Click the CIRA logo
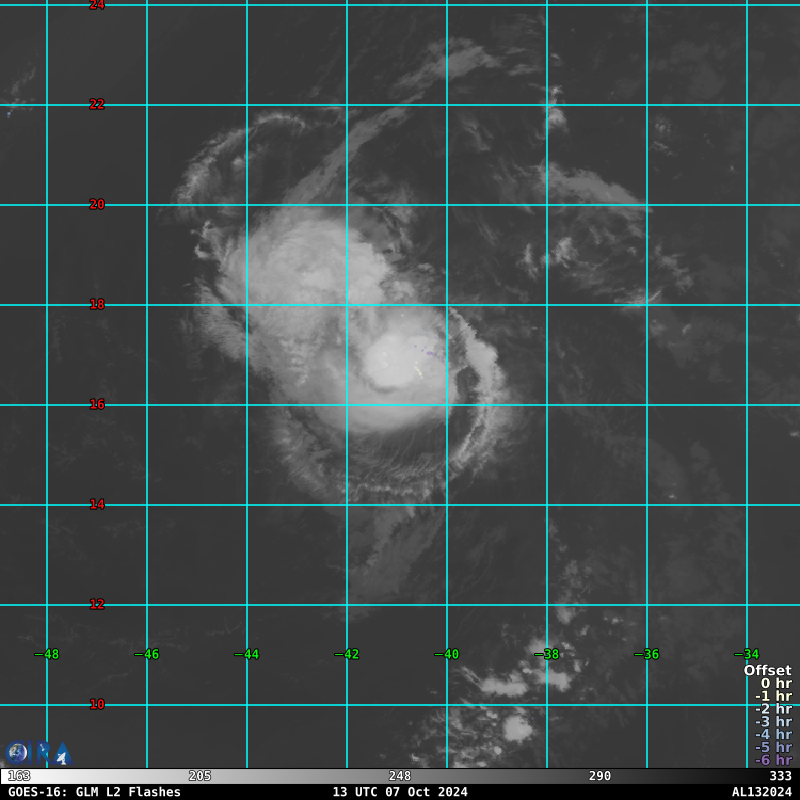Image resolution: width=800 pixels, height=800 pixels. [x=18, y=752]
